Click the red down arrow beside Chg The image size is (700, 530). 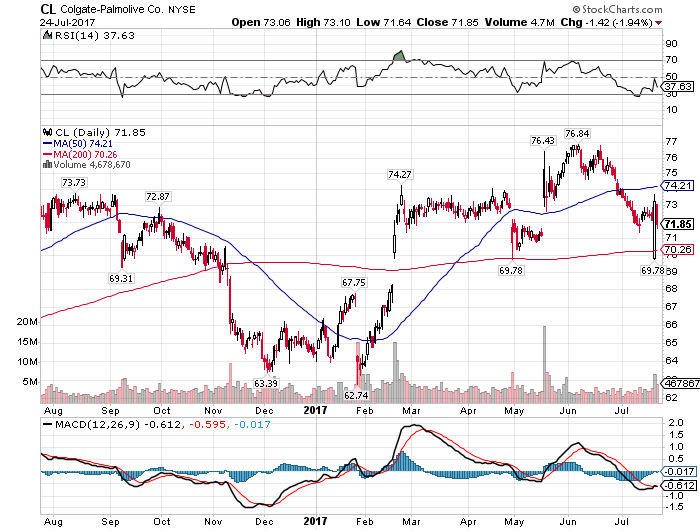click(658, 23)
